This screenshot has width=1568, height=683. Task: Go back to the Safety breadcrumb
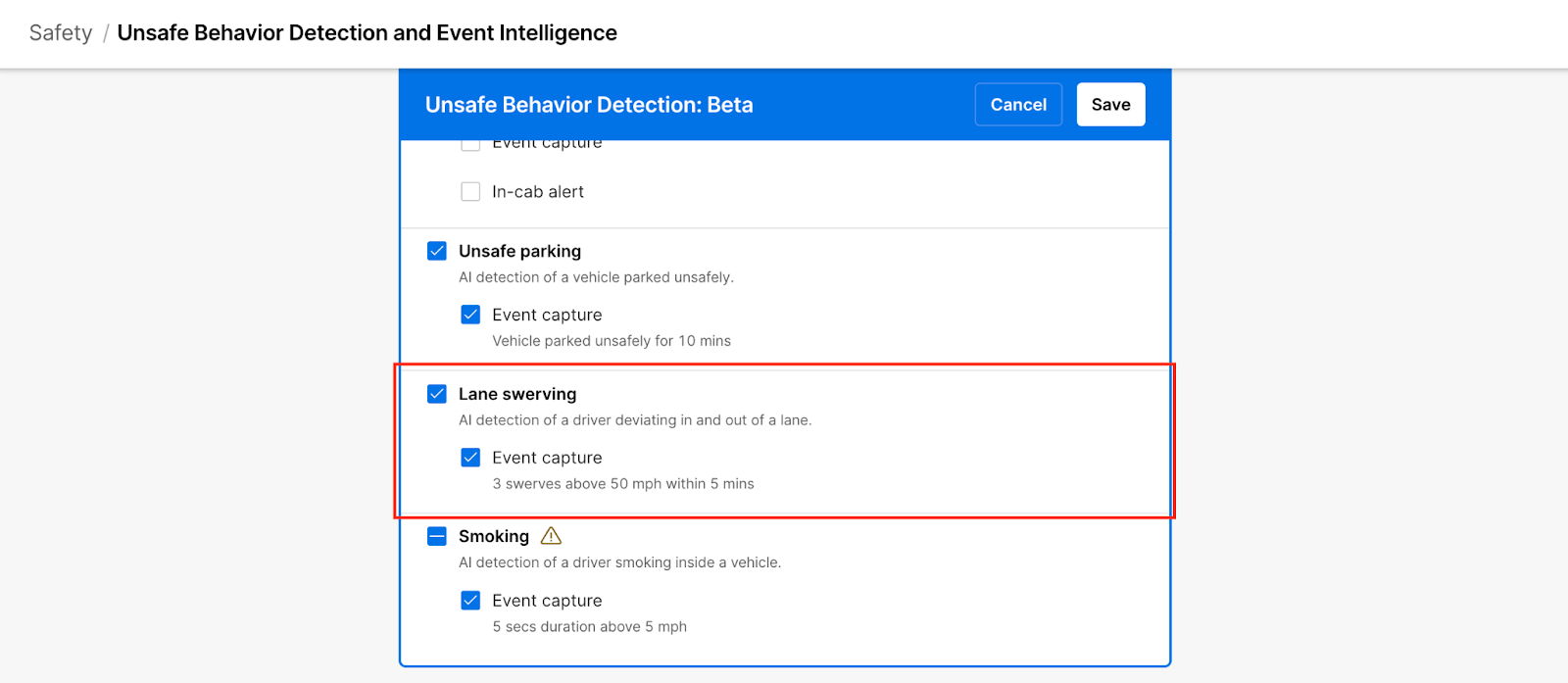61,33
